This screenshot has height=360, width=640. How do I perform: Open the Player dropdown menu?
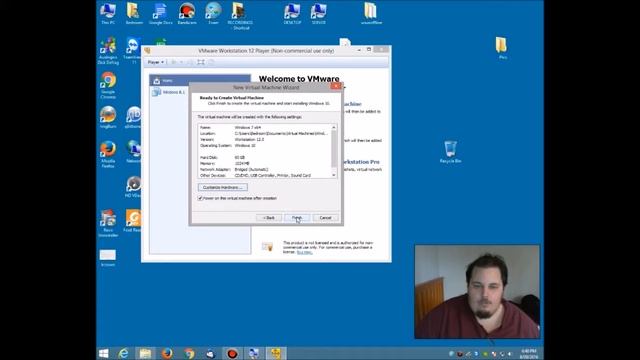tap(156, 62)
